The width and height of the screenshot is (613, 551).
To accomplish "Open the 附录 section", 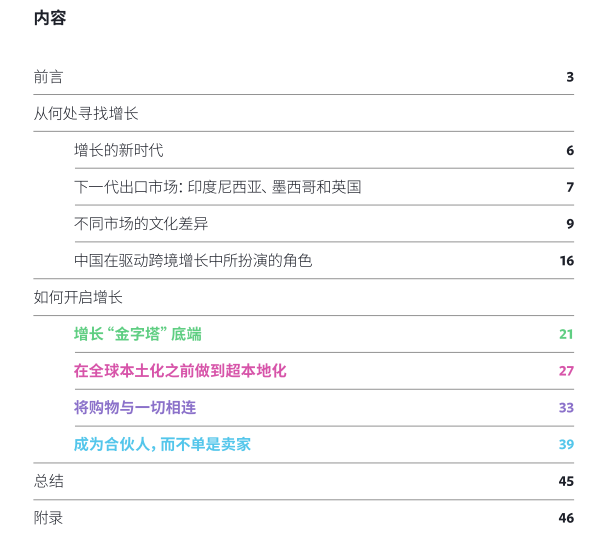I will pyautogui.click(x=48, y=518).
